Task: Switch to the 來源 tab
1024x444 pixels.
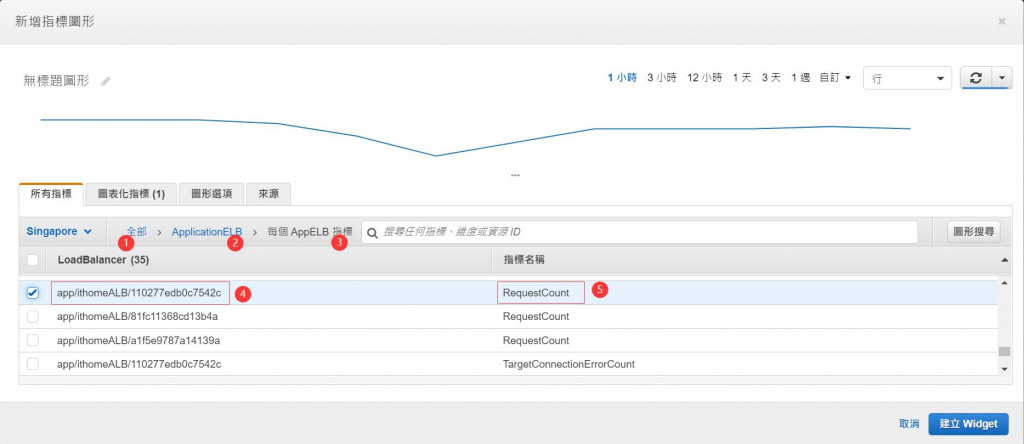Action: (268, 194)
